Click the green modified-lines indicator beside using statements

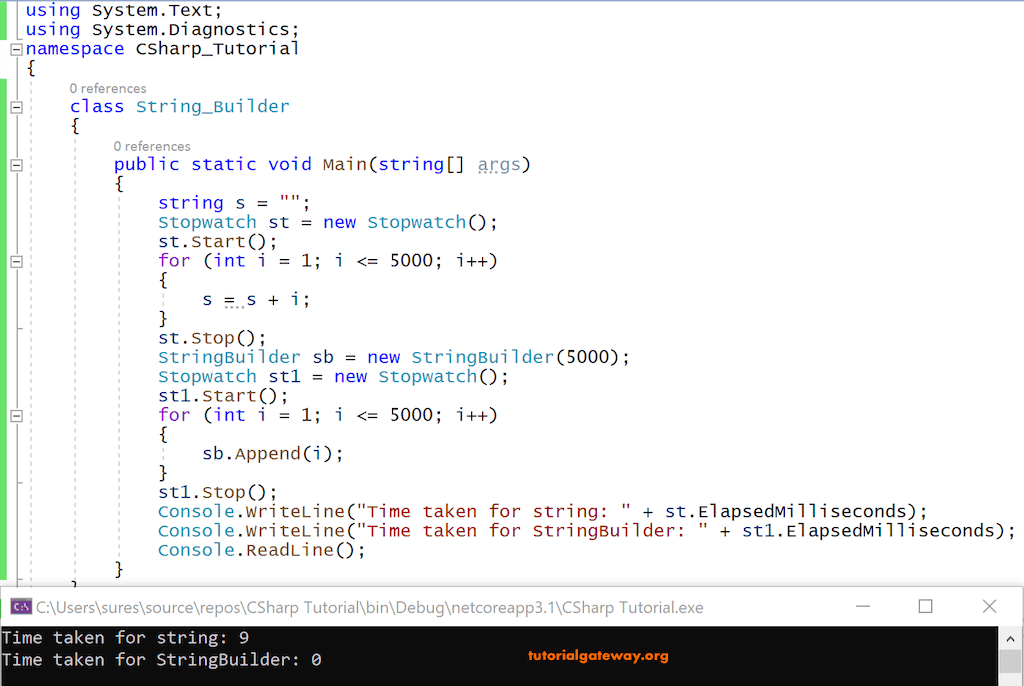(5, 19)
